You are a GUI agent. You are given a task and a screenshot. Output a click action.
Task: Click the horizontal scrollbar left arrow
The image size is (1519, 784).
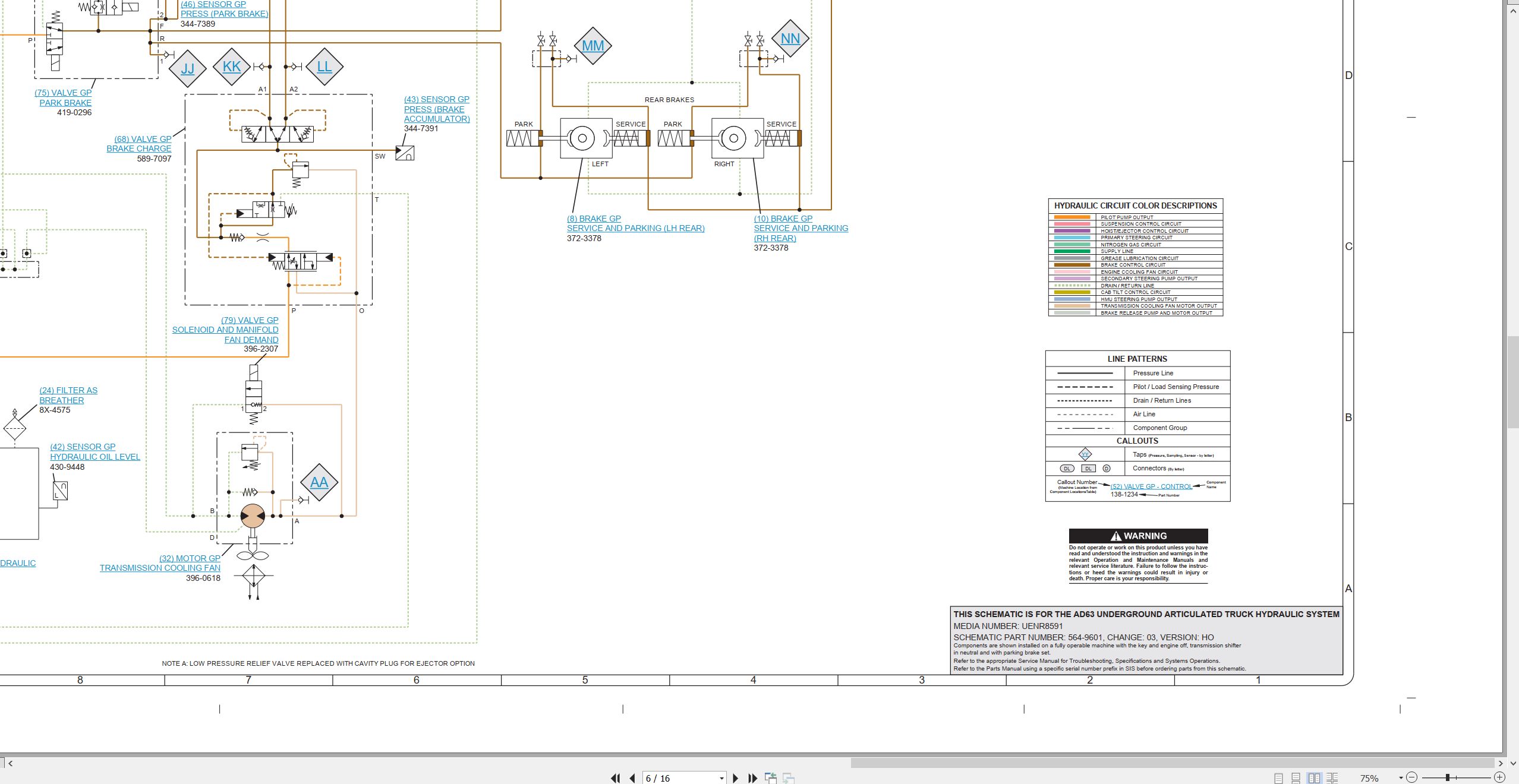click(x=10, y=763)
